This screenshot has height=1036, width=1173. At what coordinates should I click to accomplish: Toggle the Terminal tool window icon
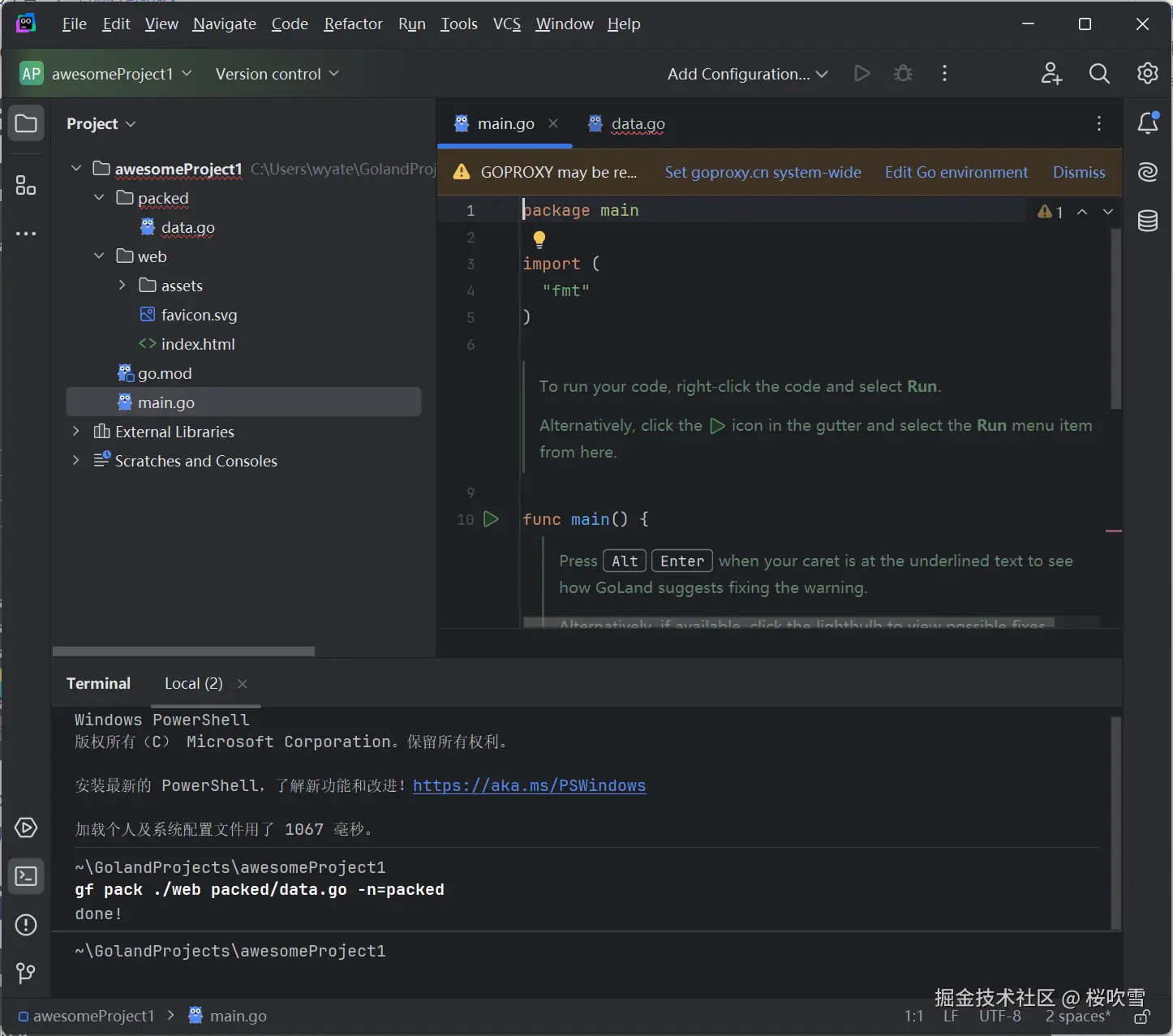coord(26,876)
